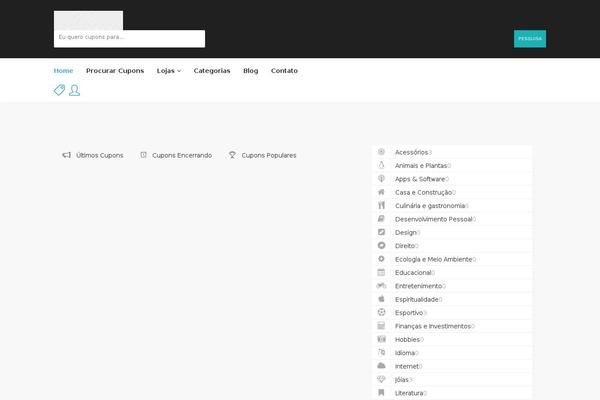Click the icon beside Idioma category
The width and height of the screenshot is (600, 400).
pos(381,353)
